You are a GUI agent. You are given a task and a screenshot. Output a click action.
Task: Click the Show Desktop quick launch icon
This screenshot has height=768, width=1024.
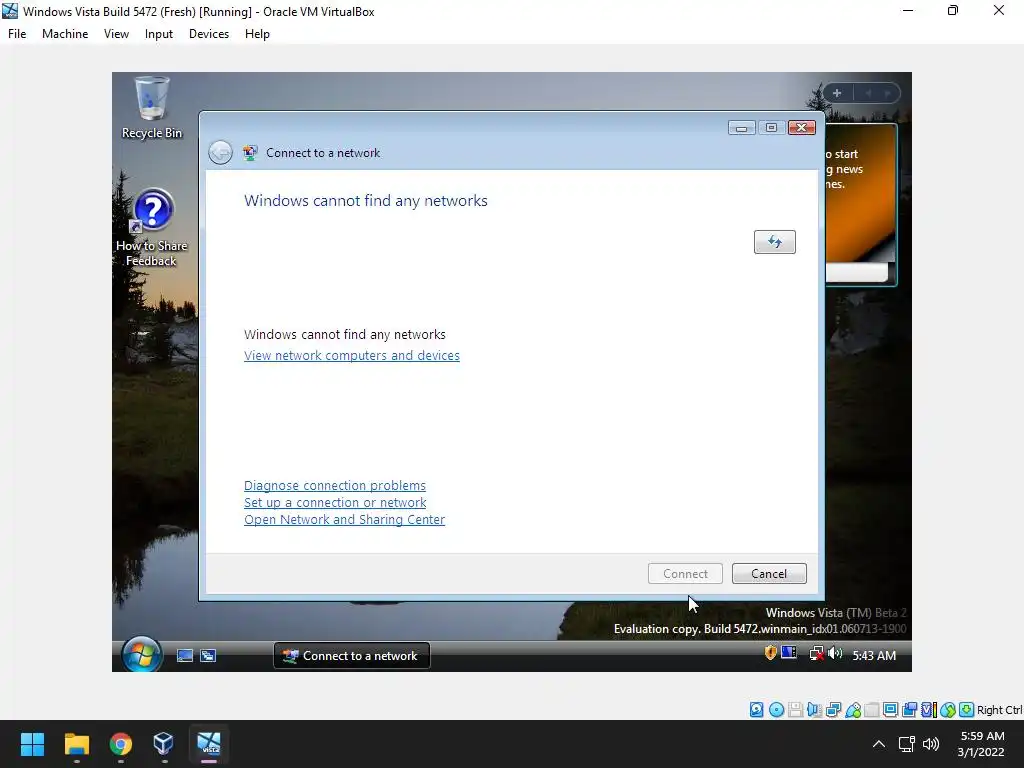185,656
